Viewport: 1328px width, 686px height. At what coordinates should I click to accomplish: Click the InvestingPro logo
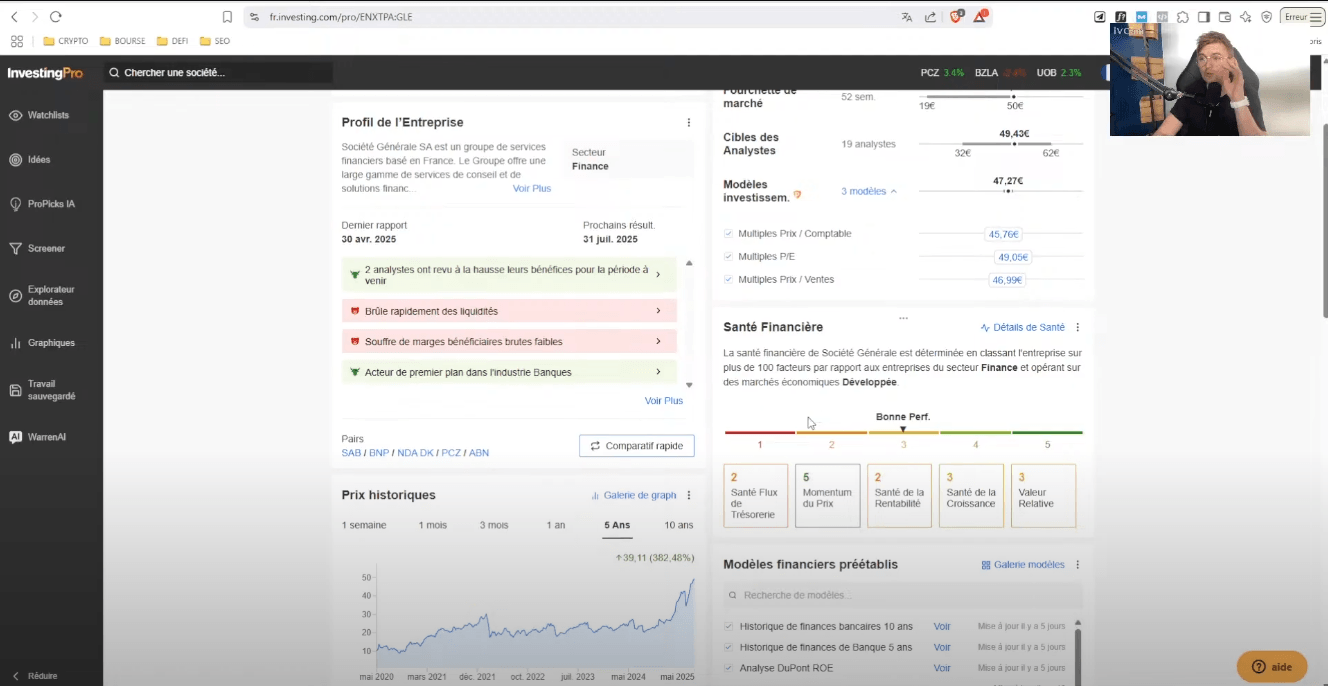(45, 73)
